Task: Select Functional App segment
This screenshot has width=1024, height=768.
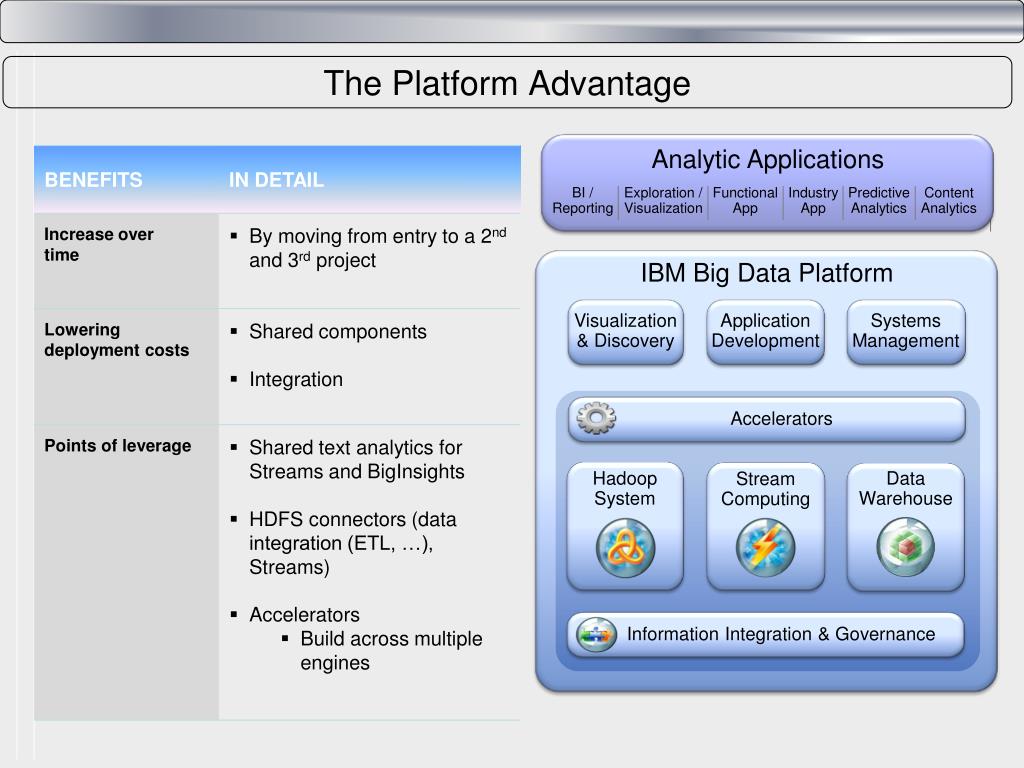Action: [x=745, y=200]
